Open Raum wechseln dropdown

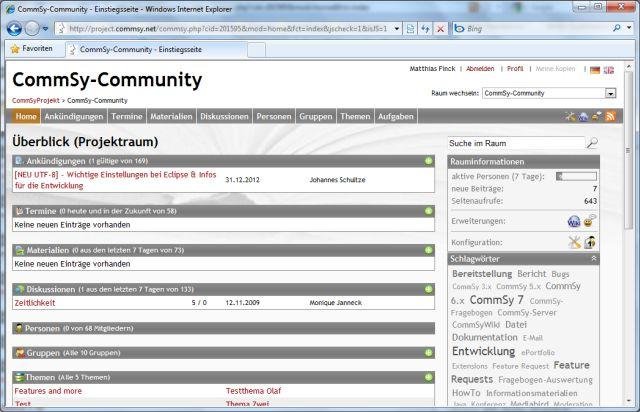click(610, 94)
